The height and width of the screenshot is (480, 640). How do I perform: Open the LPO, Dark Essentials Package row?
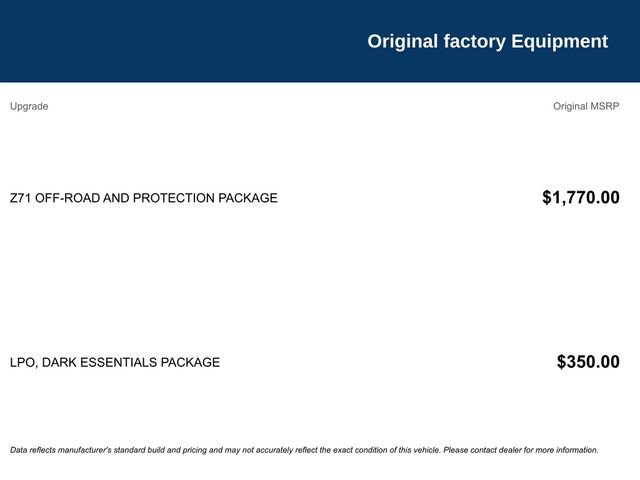click(315, 362)
